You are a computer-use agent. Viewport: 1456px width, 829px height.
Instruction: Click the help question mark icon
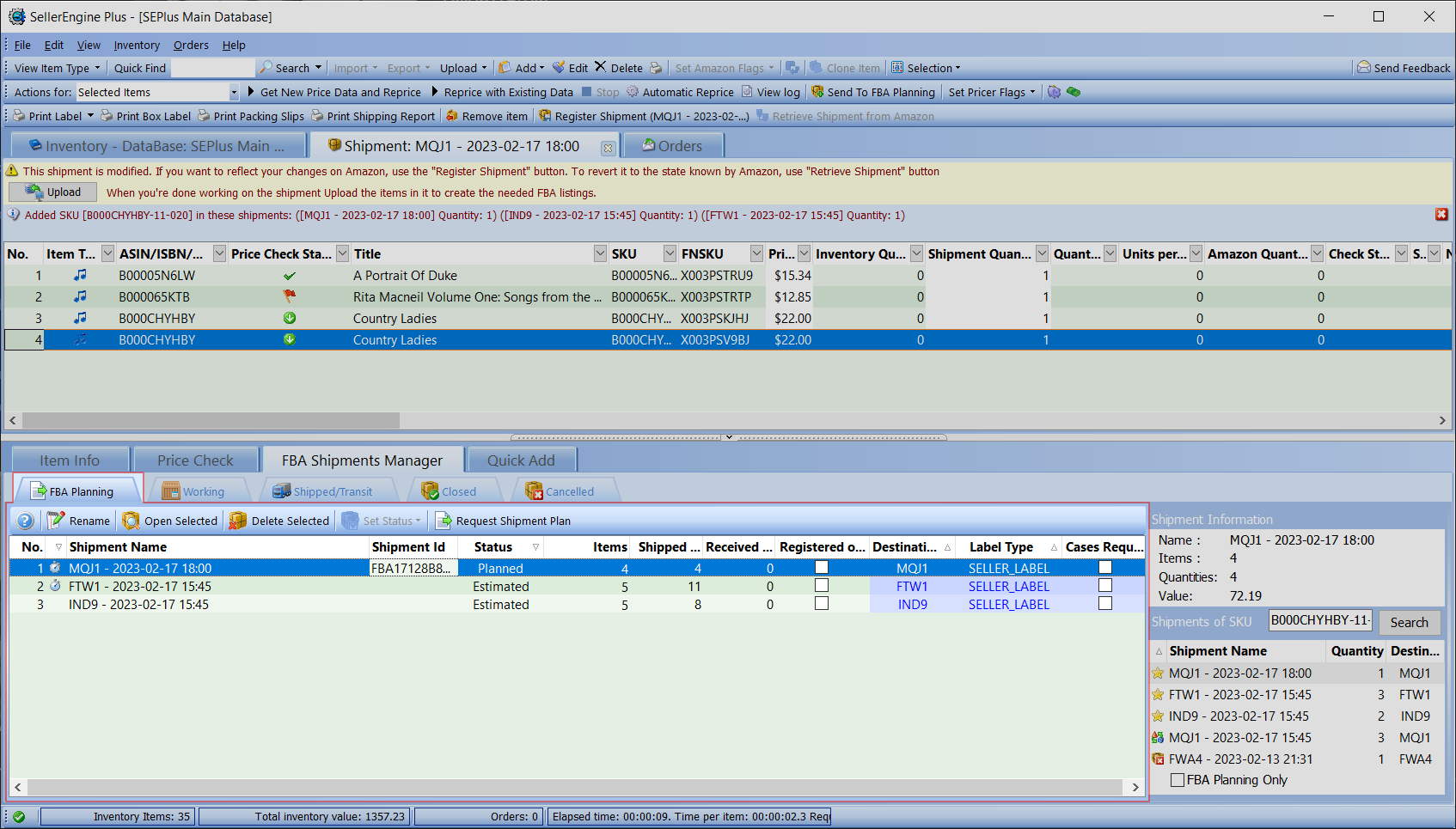click(x=26, y=521)
